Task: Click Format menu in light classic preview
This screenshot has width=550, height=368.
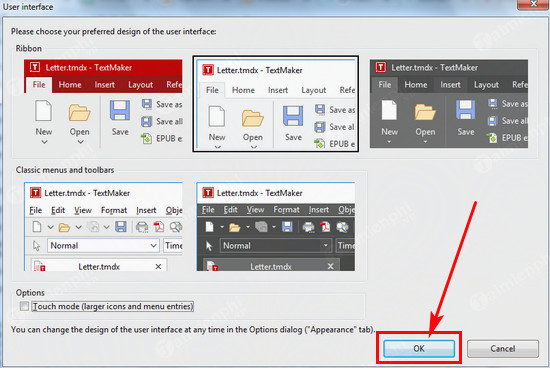Action: click(x=114, y=210)
